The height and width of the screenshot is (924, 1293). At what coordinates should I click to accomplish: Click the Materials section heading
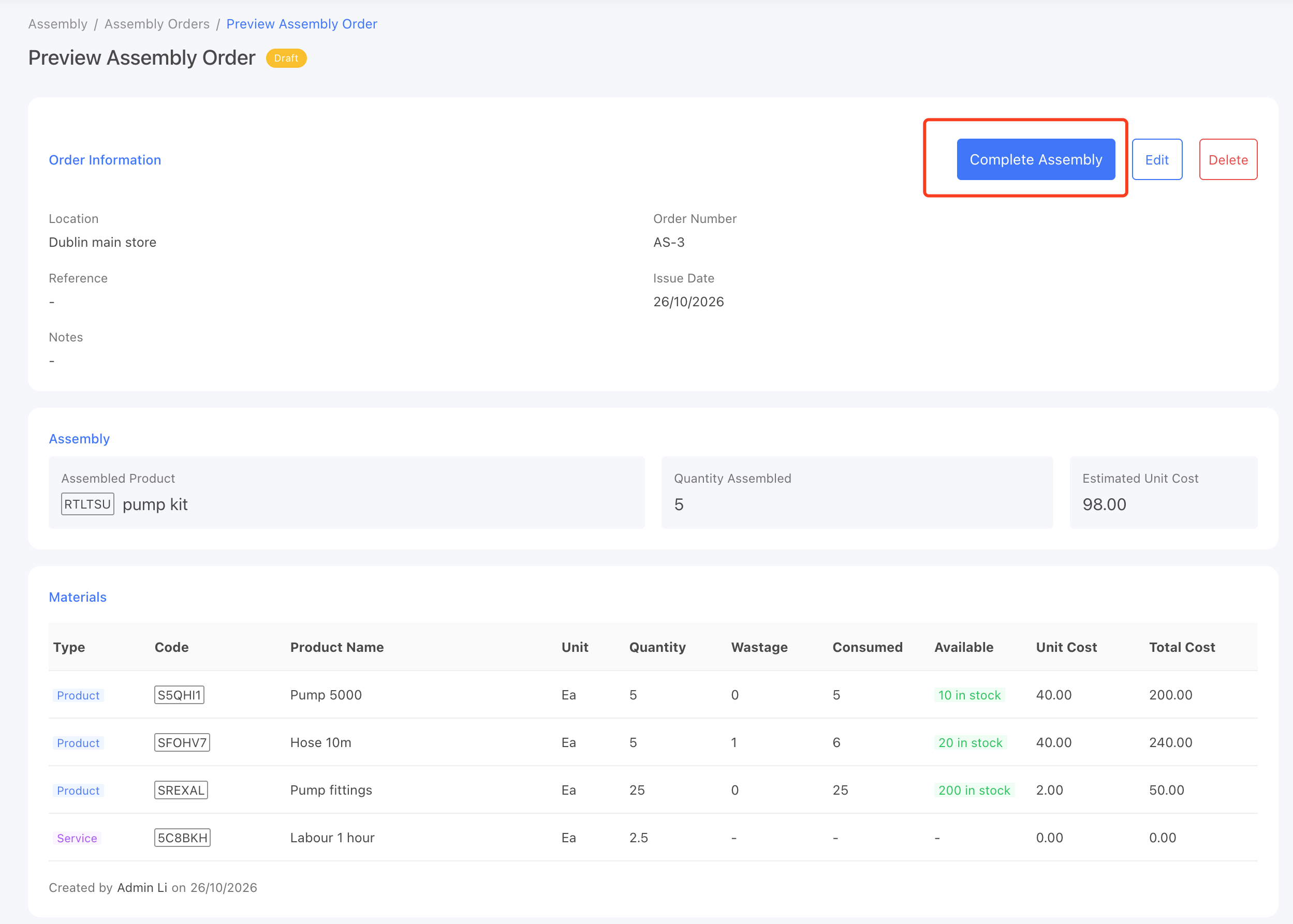click(x=78, y=597)
